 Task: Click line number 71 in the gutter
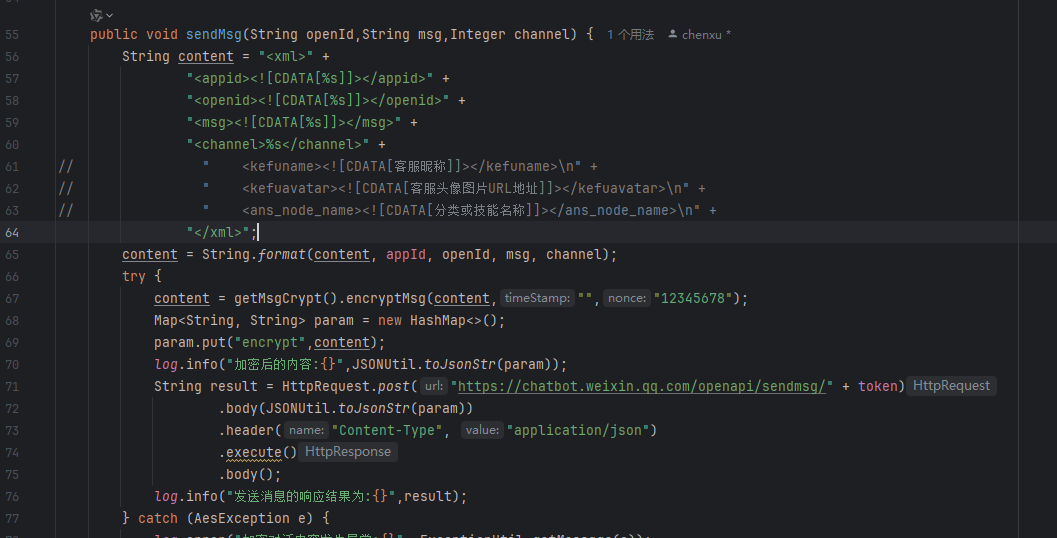click(12, 386)
